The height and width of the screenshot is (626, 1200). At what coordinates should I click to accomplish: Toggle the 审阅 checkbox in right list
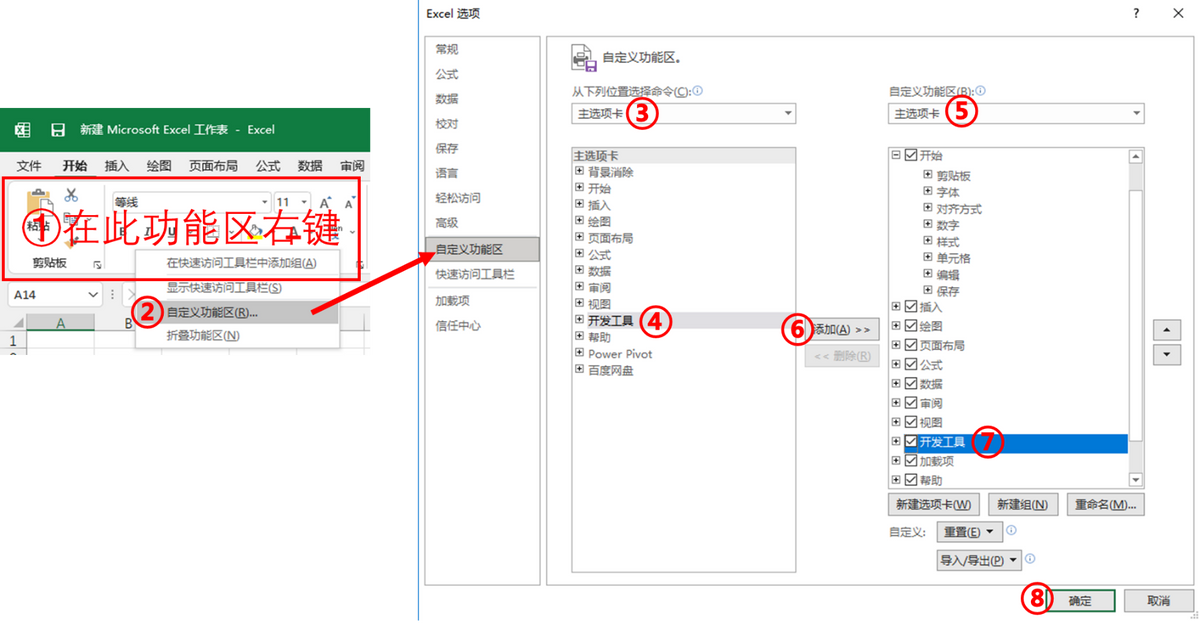(910, 403)
